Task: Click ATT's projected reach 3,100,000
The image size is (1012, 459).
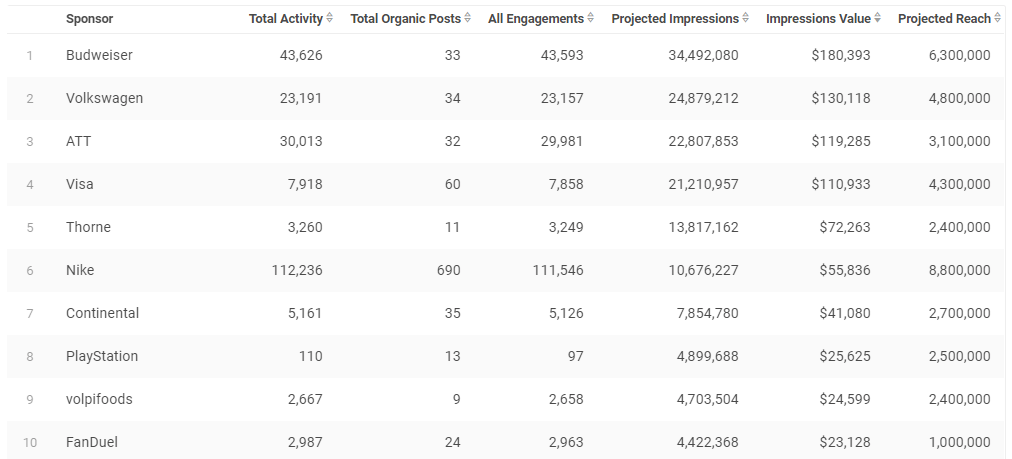Action: click(960, 141)
